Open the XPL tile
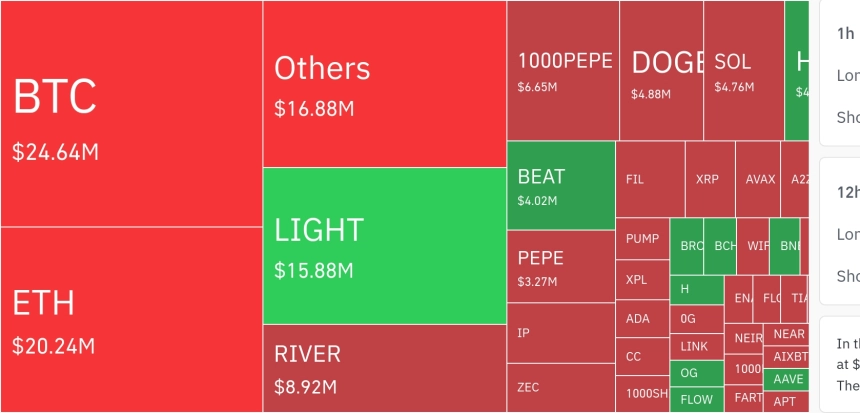 click(x=642, y=280)
